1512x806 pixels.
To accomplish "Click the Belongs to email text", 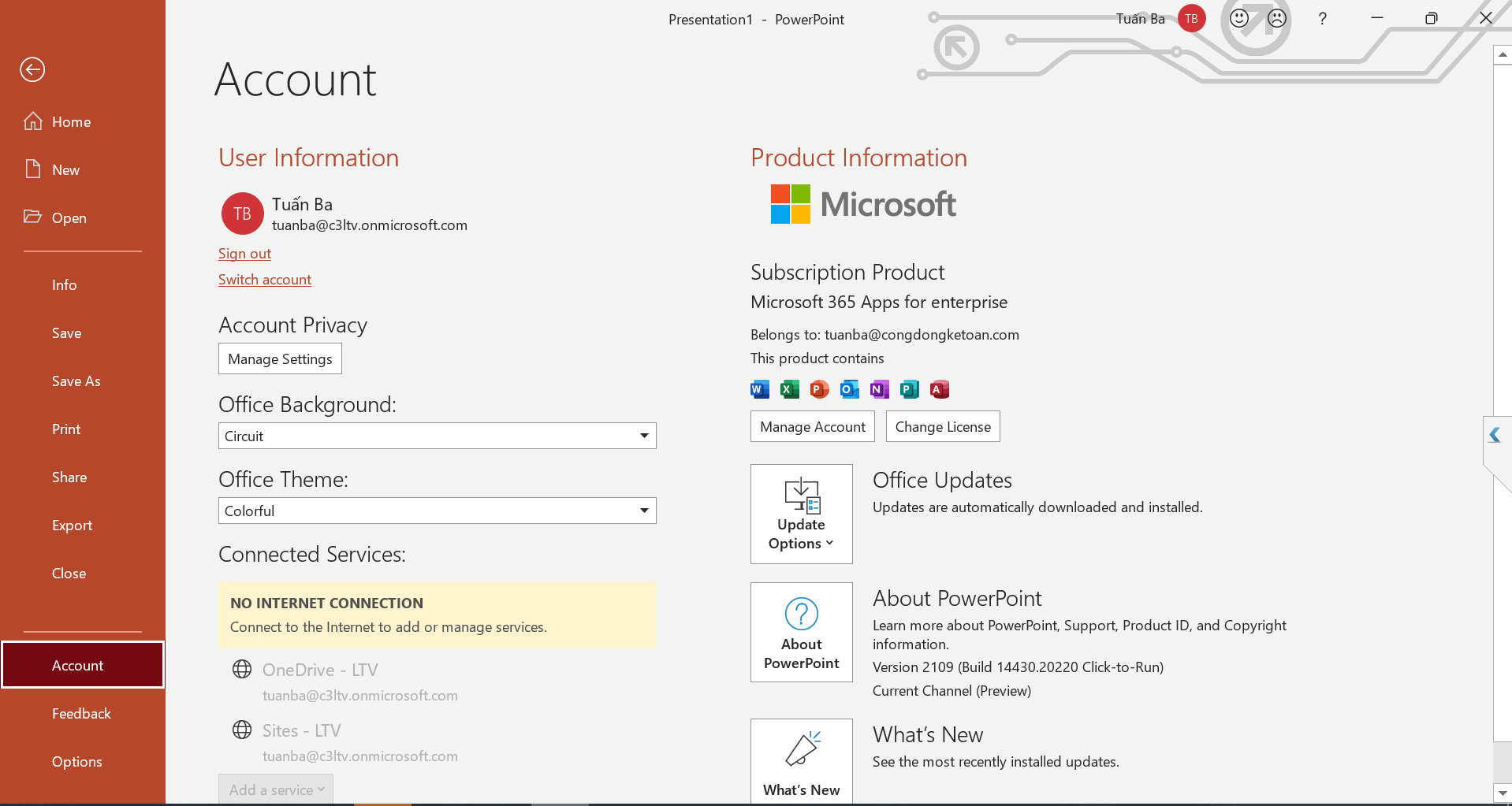I will pos(884,335).
